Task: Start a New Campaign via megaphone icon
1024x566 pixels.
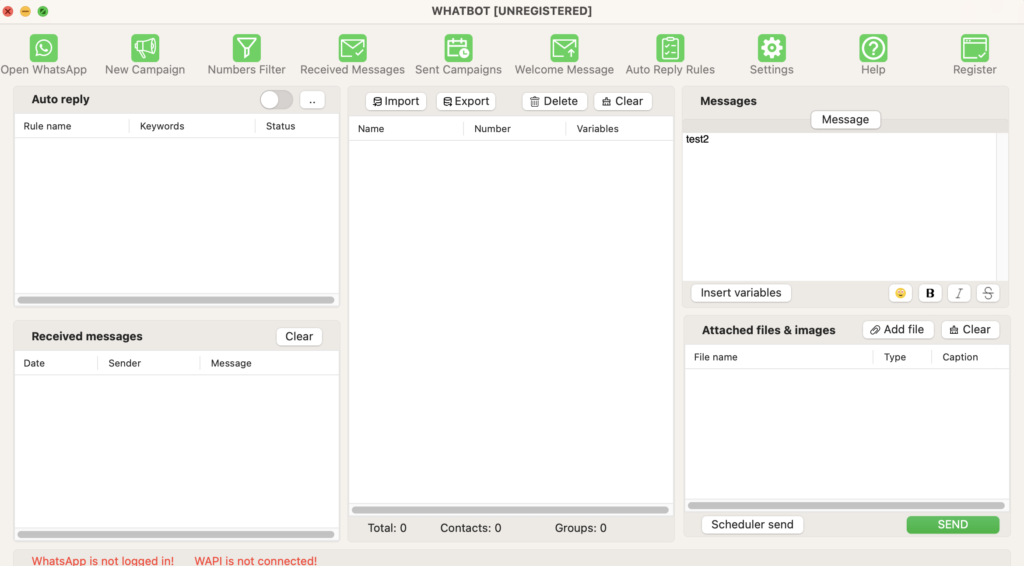Action: (x=145, y=48)
